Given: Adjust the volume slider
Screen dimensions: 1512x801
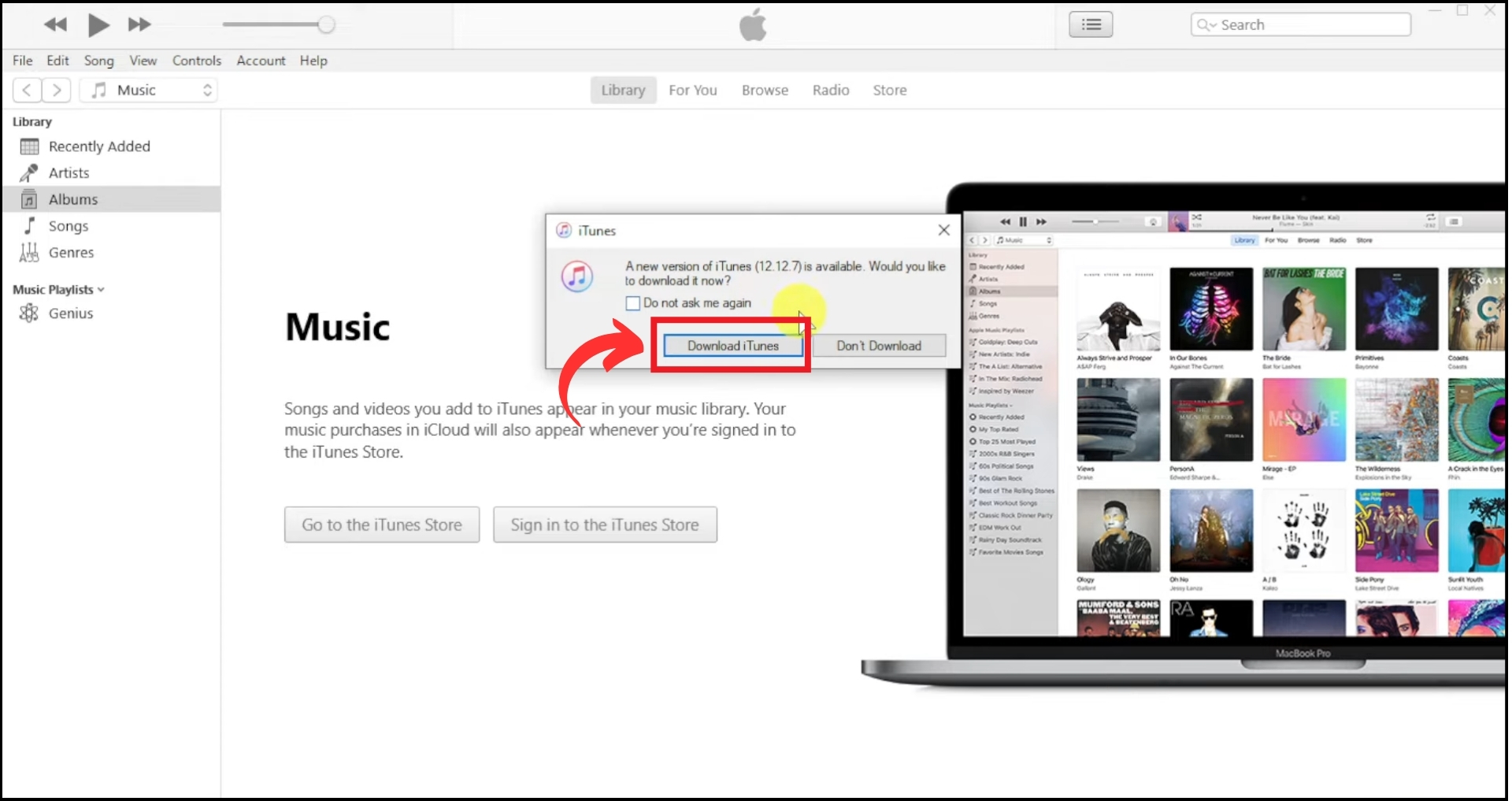Looking at the screenshot, I should (x=326, y=24).
